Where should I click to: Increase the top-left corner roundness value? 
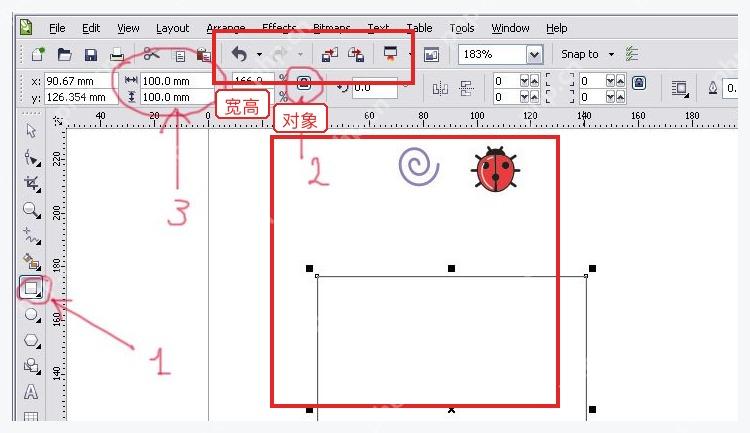534,81
